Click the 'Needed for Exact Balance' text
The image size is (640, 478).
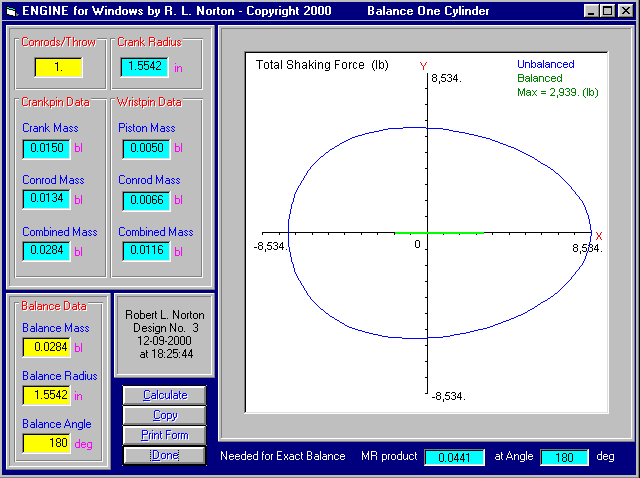tap(283, 456)
